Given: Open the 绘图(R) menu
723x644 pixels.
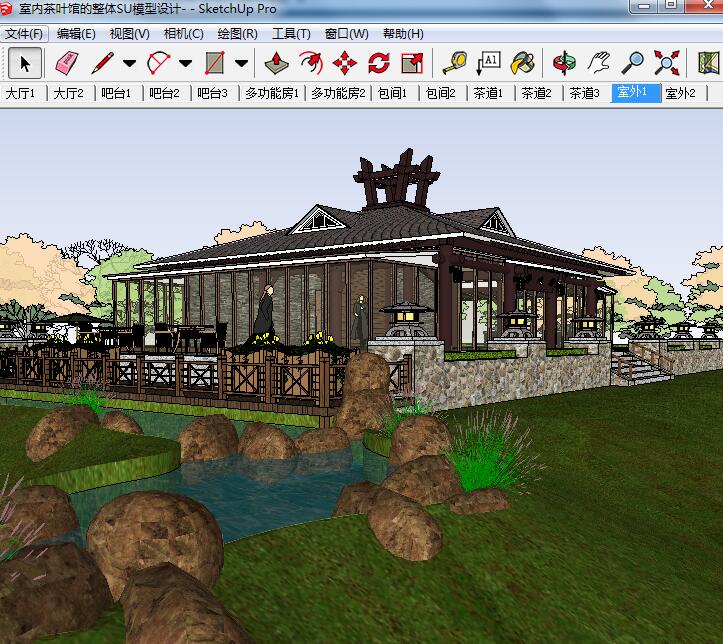Looking at the screenshot, I should tap(237, 34).
